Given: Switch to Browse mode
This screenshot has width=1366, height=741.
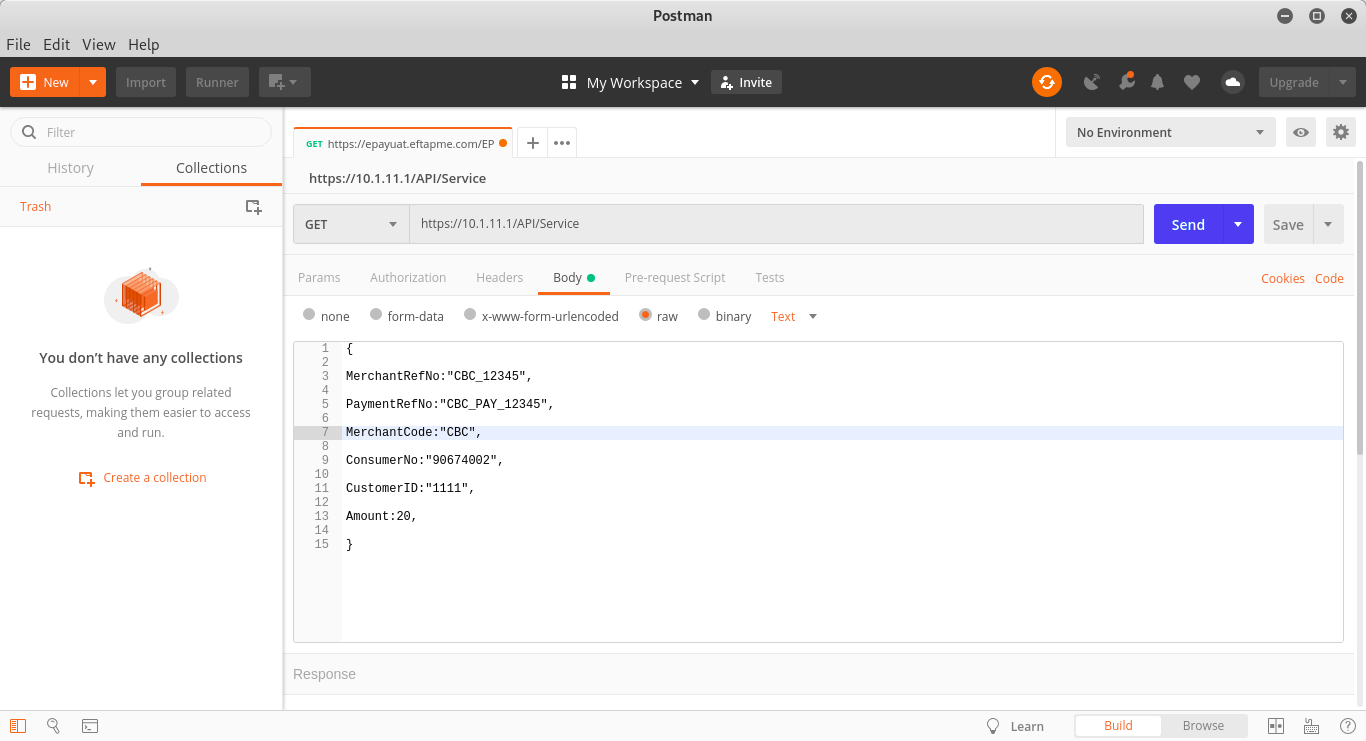Looking at the screenshot, I should (x=1203, y=726).
